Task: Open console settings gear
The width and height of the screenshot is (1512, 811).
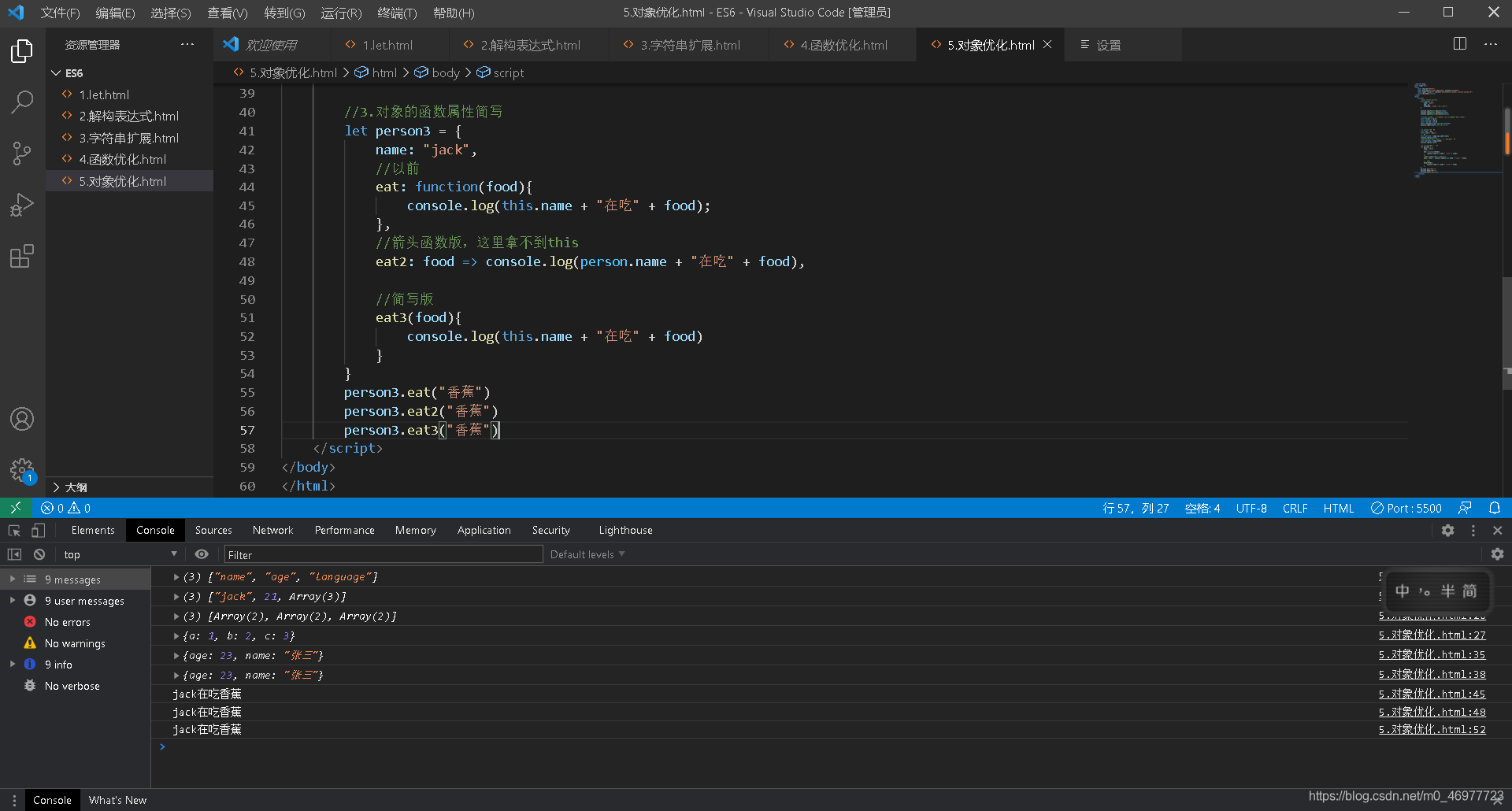Action: (1497, 554)
